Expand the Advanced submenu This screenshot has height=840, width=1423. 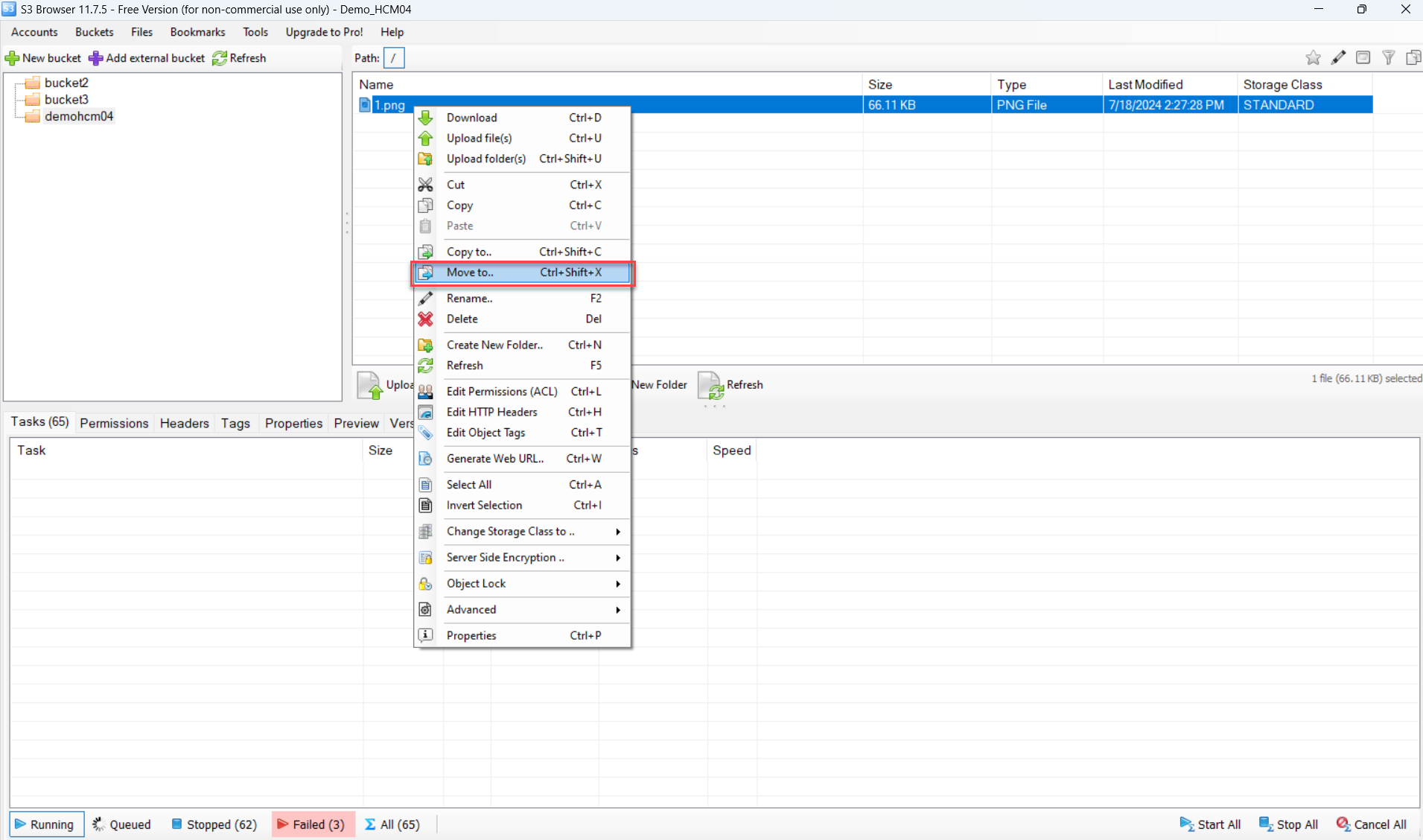[x=617, y=610]
